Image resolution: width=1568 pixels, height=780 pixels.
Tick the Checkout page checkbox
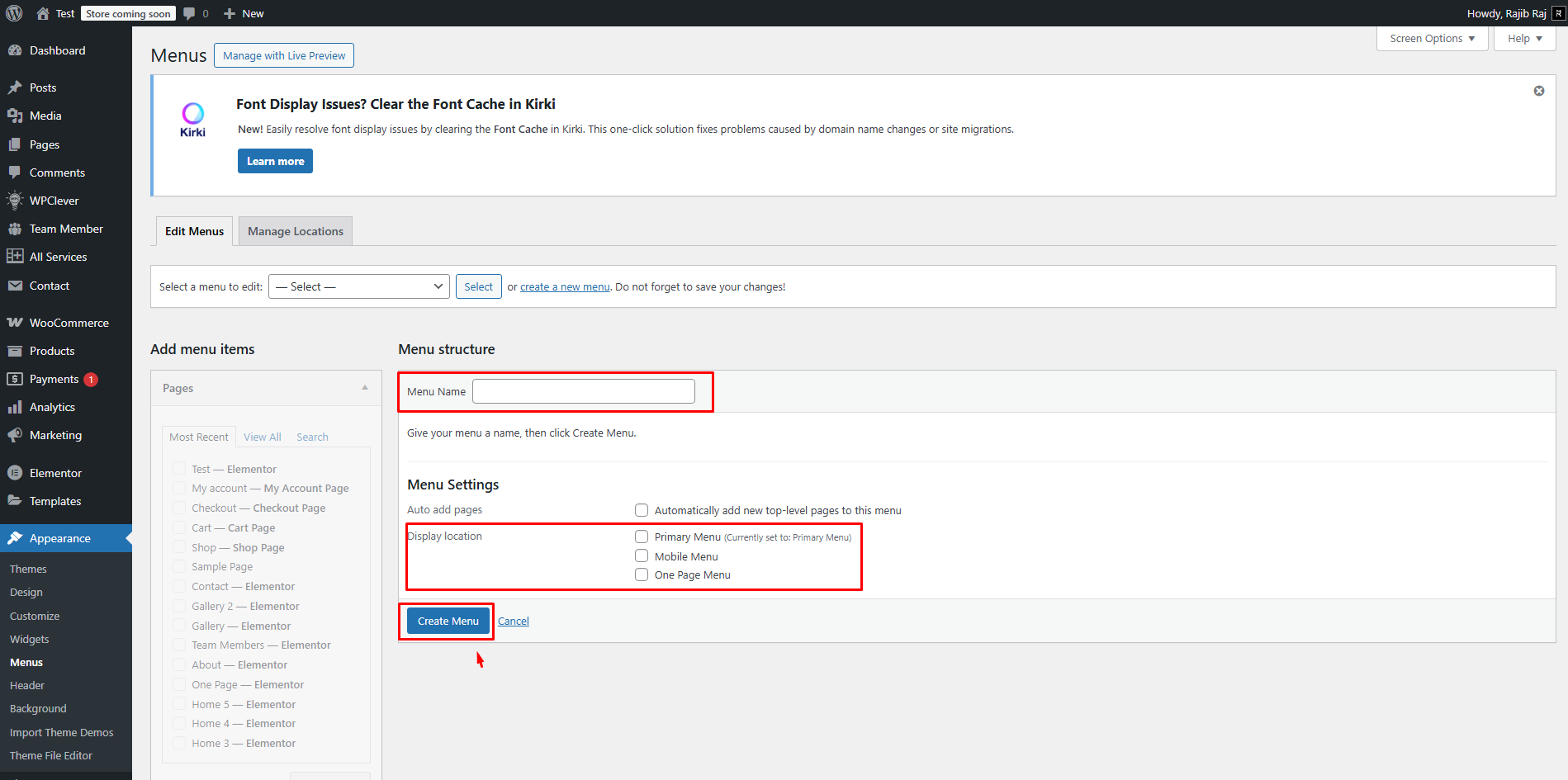pos(179,508)
